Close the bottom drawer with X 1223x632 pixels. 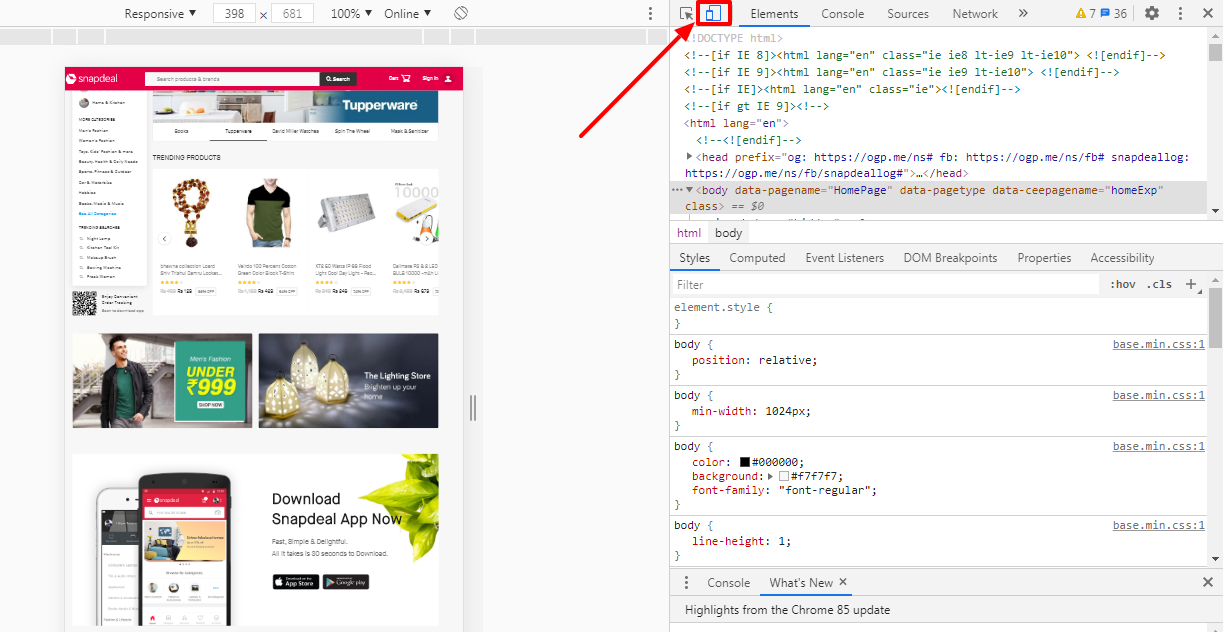[x=1207, y=583]
